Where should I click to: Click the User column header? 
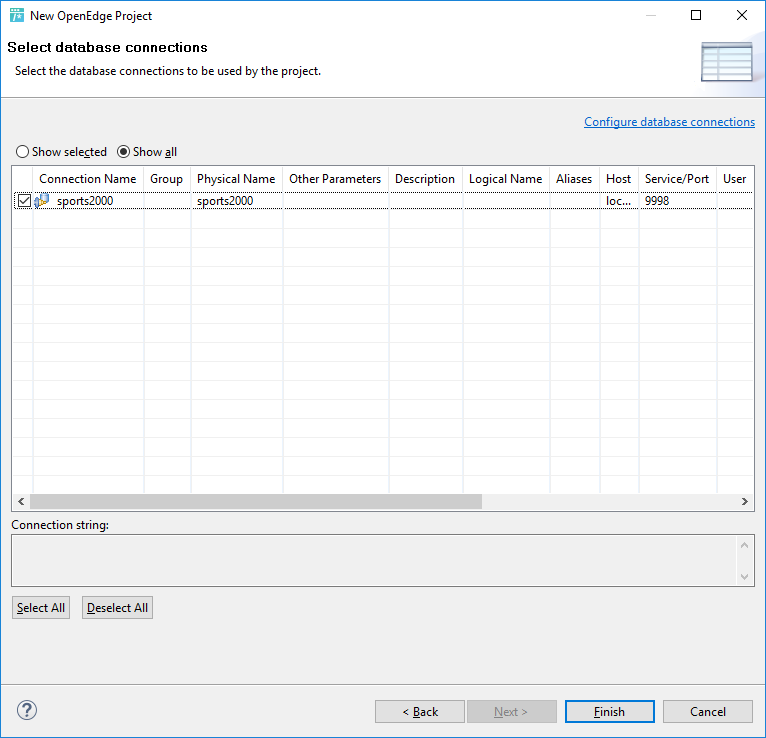pyautogui.click(x=735, y=179)
